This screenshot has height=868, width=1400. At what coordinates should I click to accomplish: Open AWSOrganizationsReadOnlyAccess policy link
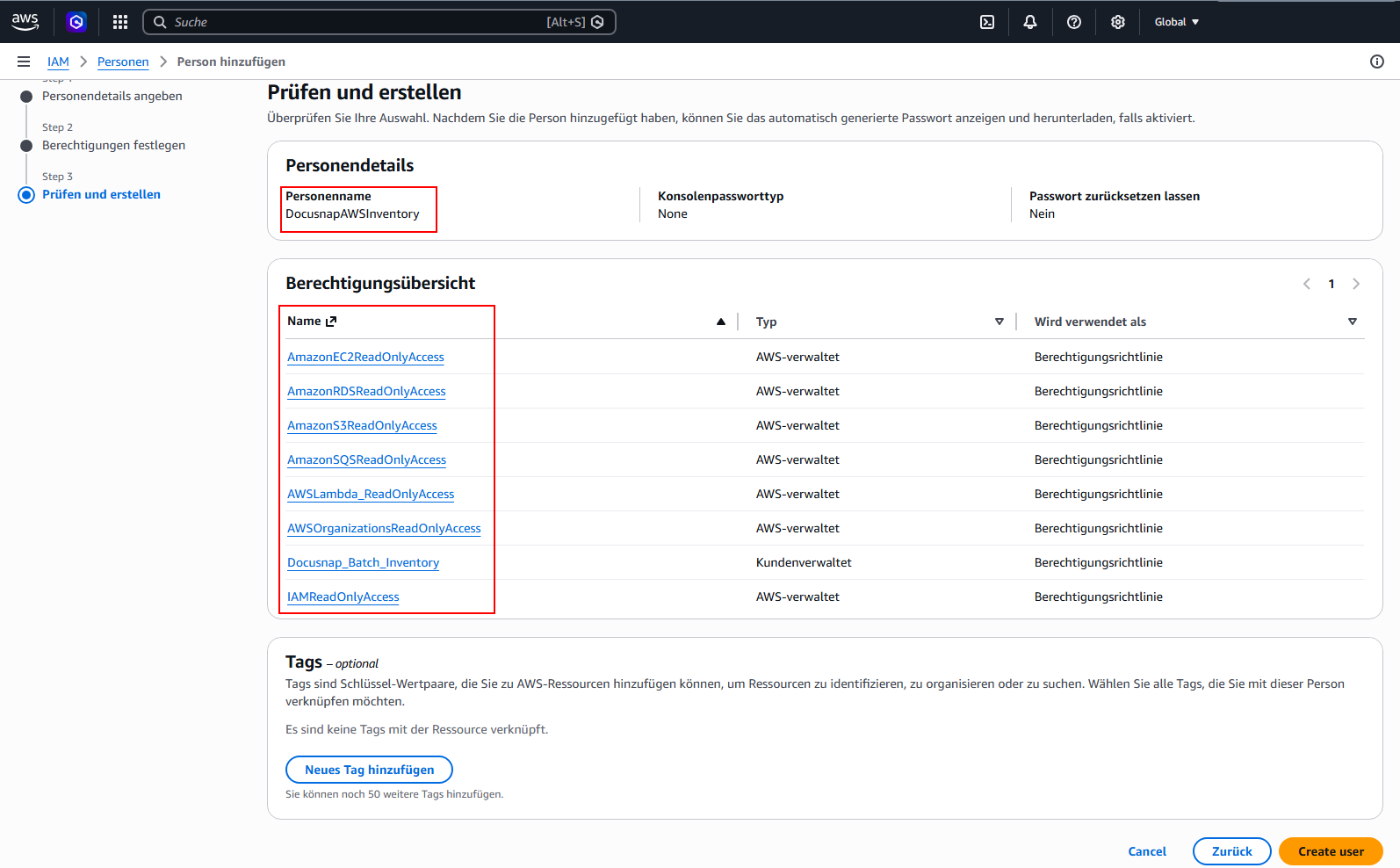point(384,528)
